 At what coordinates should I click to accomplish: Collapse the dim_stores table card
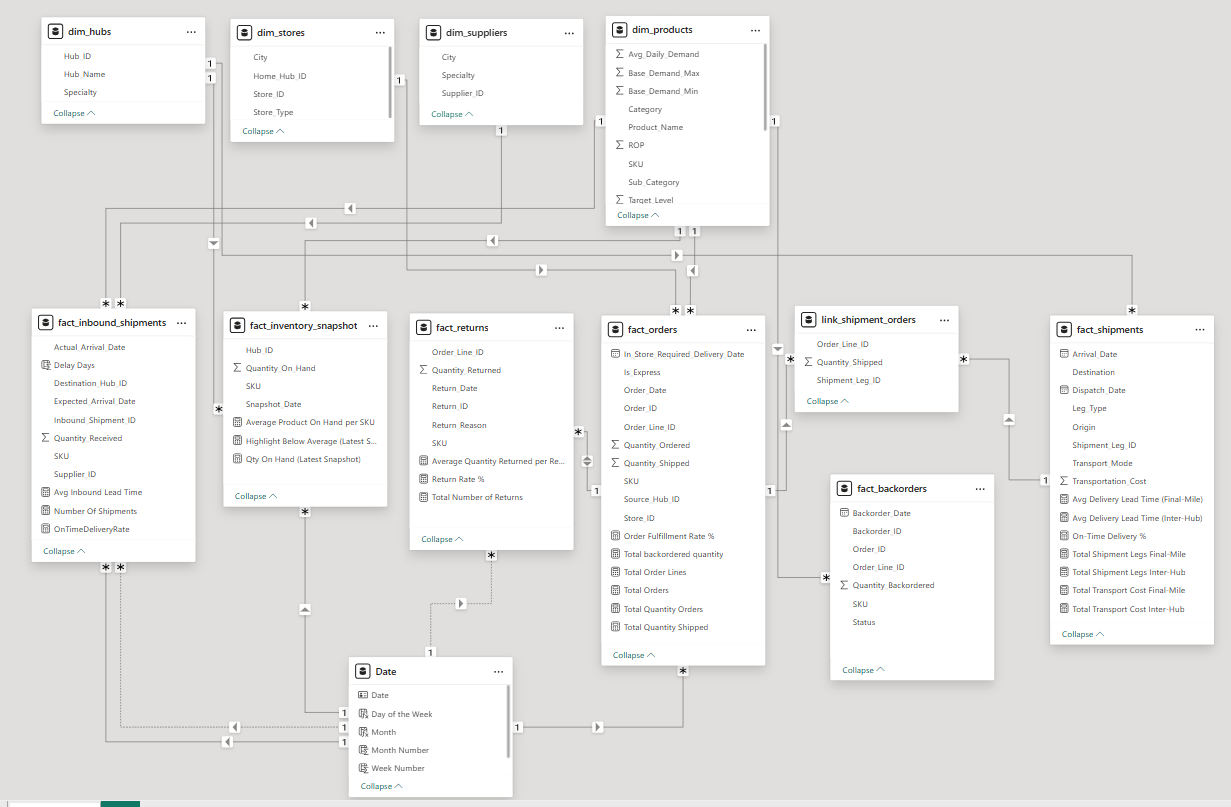coord(263,131)
